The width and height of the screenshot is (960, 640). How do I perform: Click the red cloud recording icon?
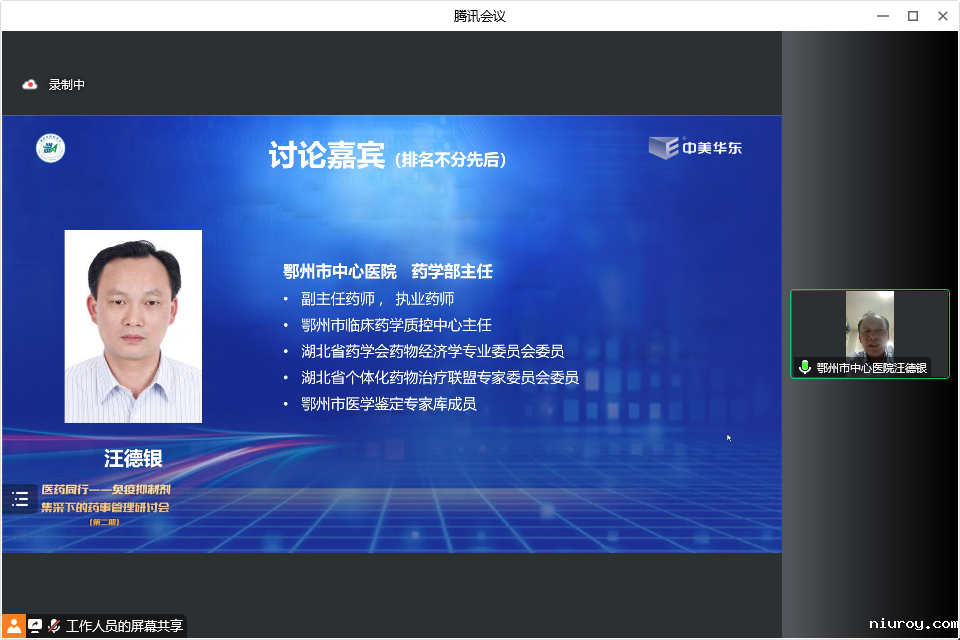coord(30,85)
